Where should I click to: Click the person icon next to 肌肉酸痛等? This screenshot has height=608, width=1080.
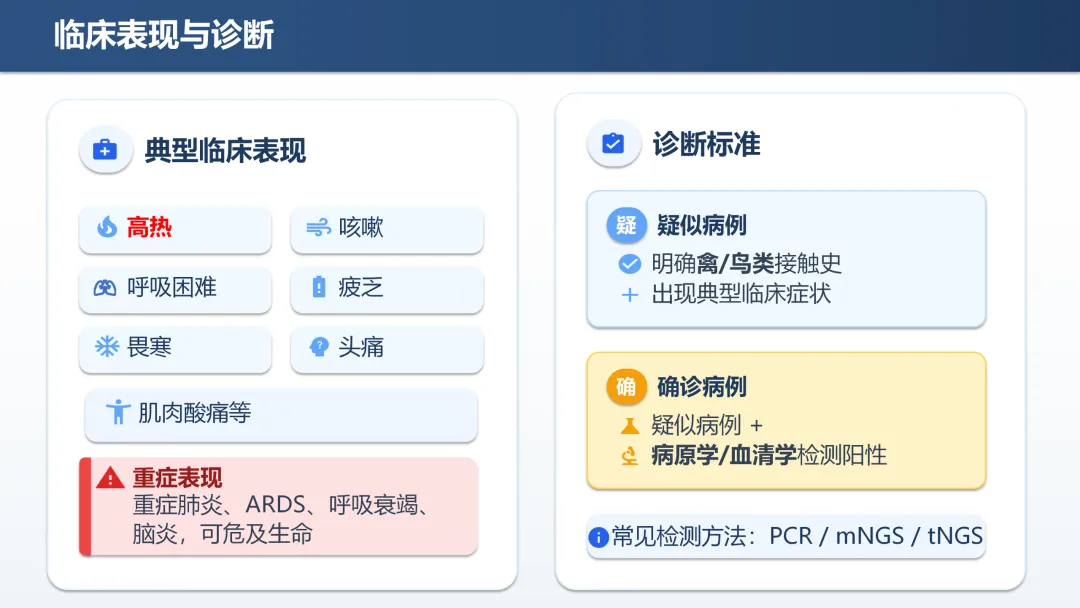tap(118, 412)
